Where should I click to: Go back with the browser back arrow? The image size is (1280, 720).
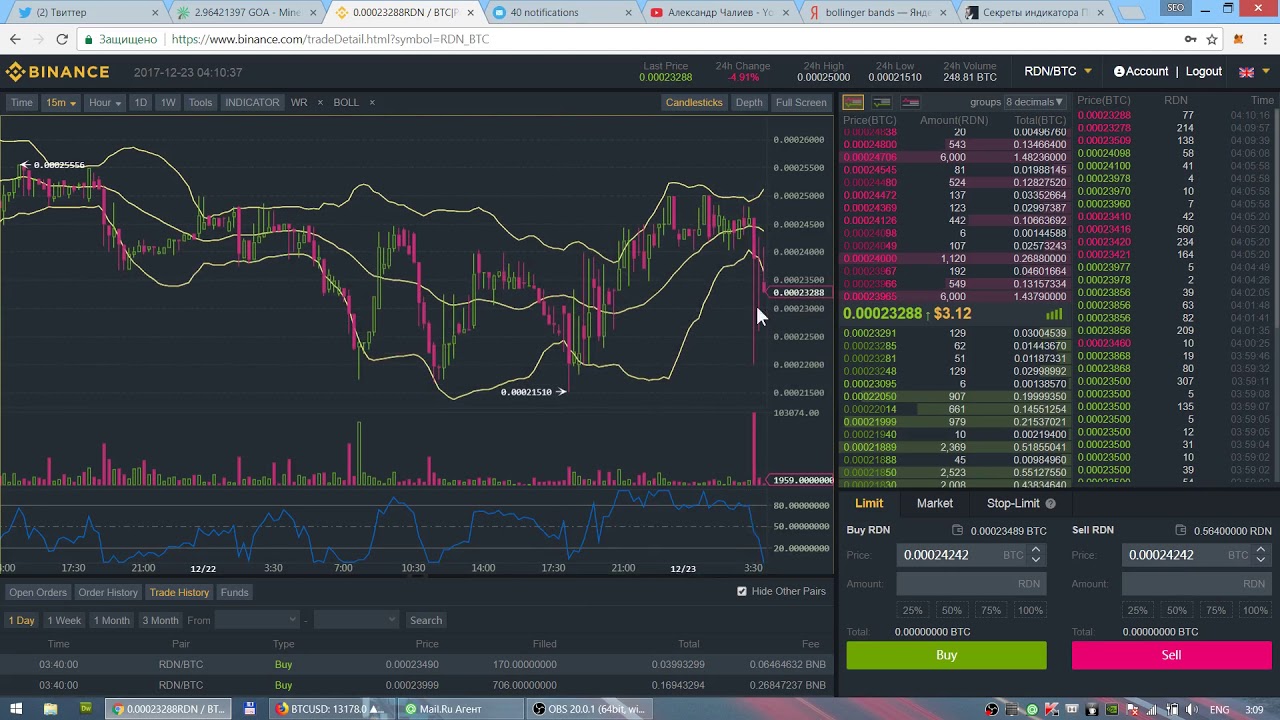coord(14,39)
